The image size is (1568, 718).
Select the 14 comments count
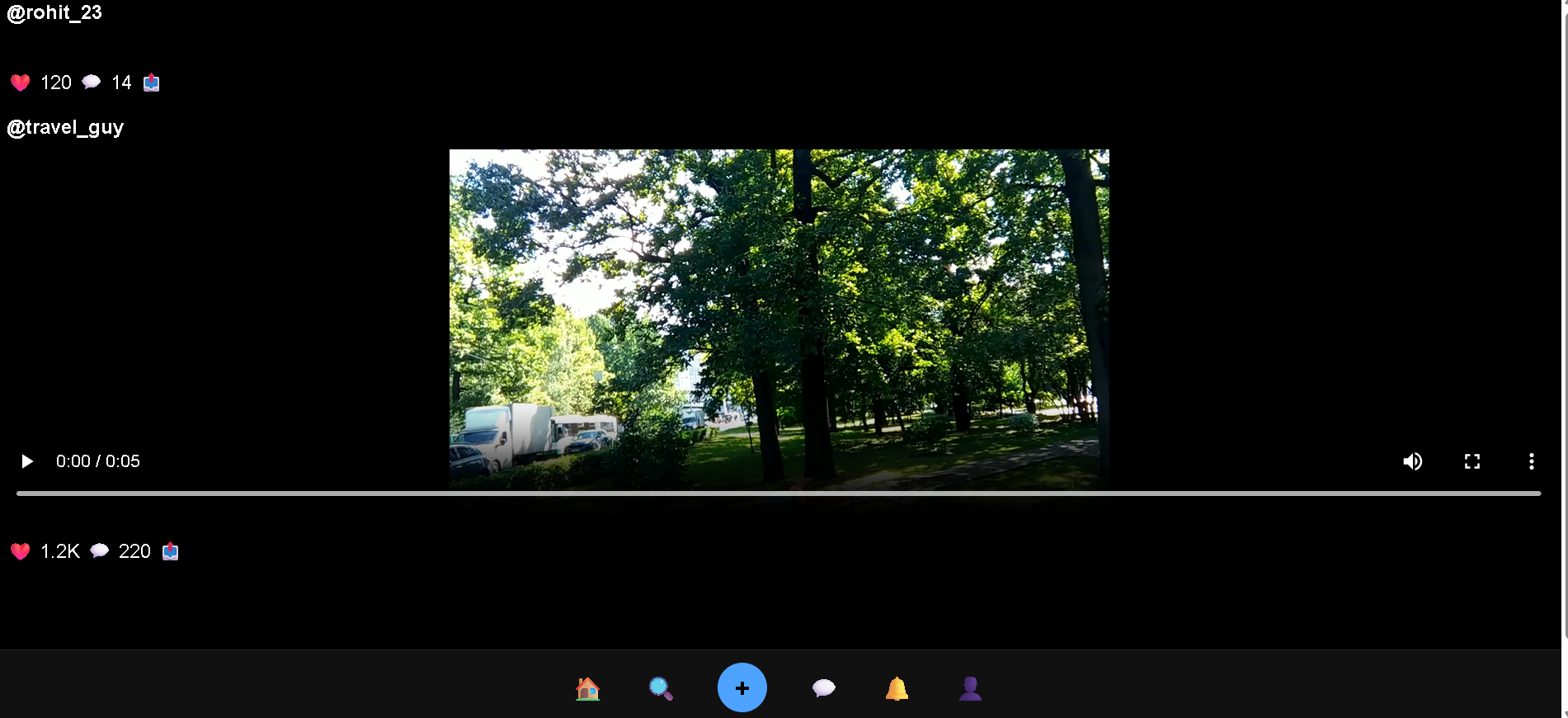tap(121, 83)
